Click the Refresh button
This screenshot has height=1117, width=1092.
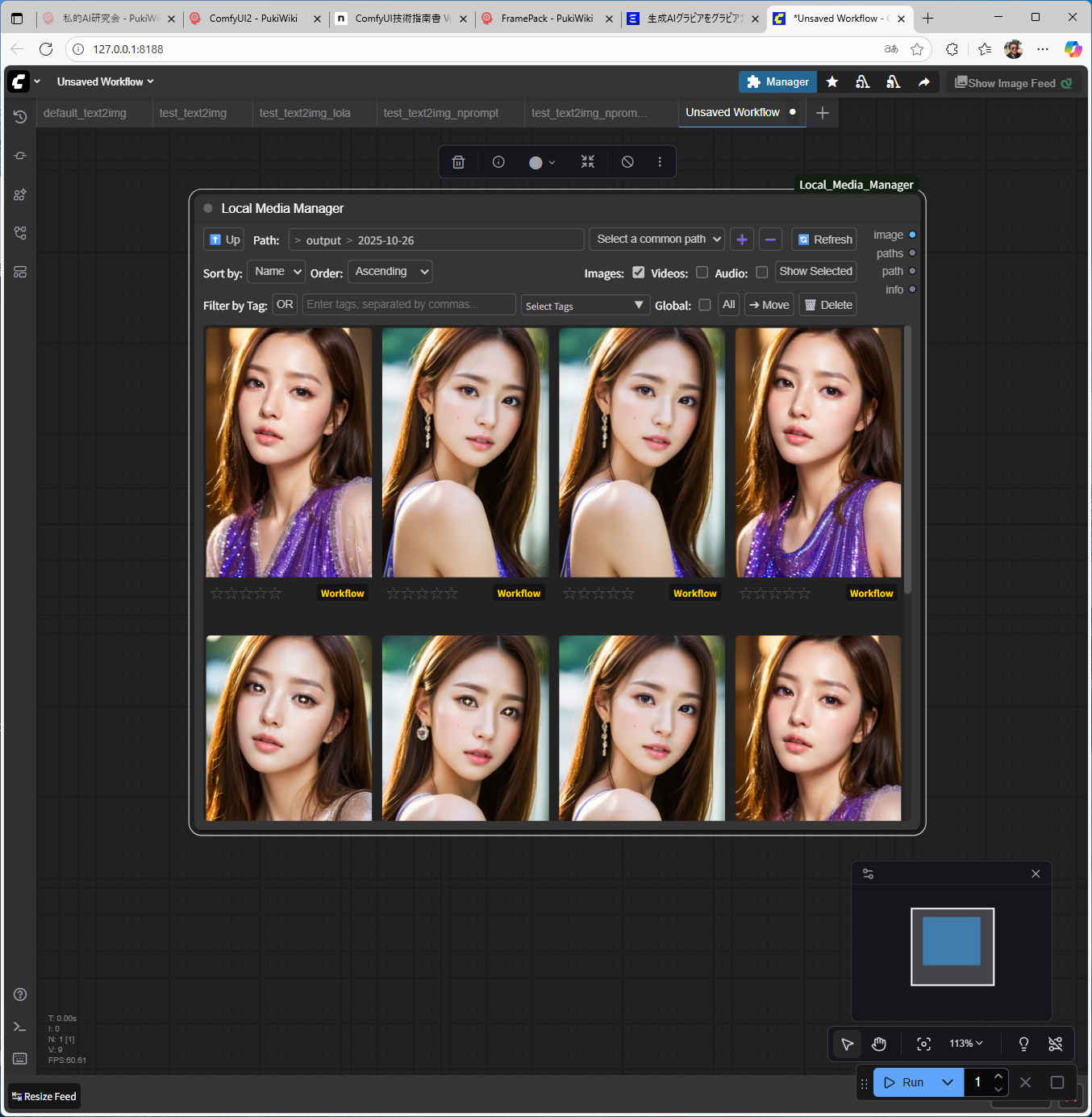tap(824, 240)
